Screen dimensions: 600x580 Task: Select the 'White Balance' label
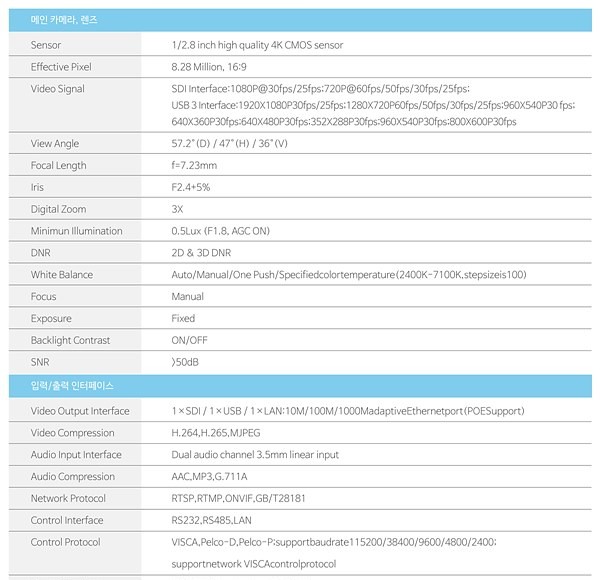pyautogui.click(x=62, y=275)
